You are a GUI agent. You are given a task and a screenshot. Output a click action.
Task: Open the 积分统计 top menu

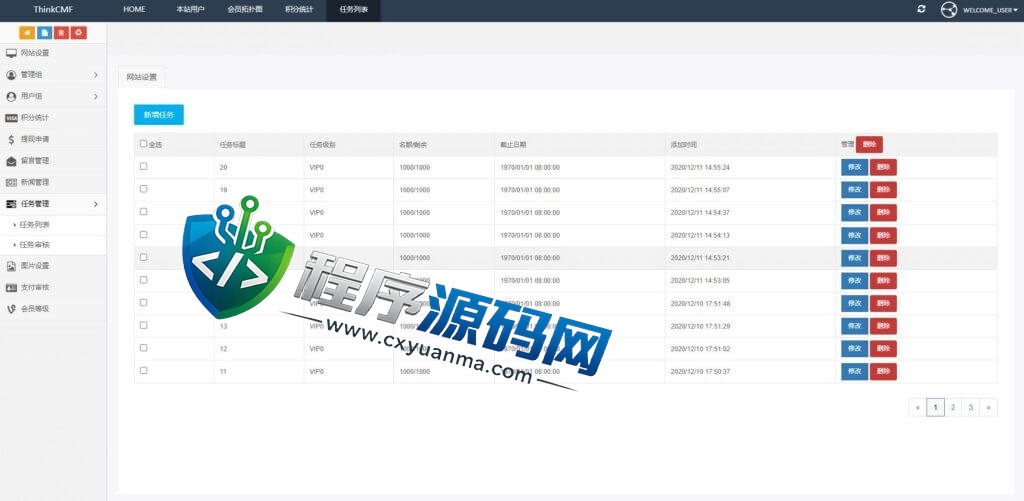pyautogui.click(x=299, y=10)
